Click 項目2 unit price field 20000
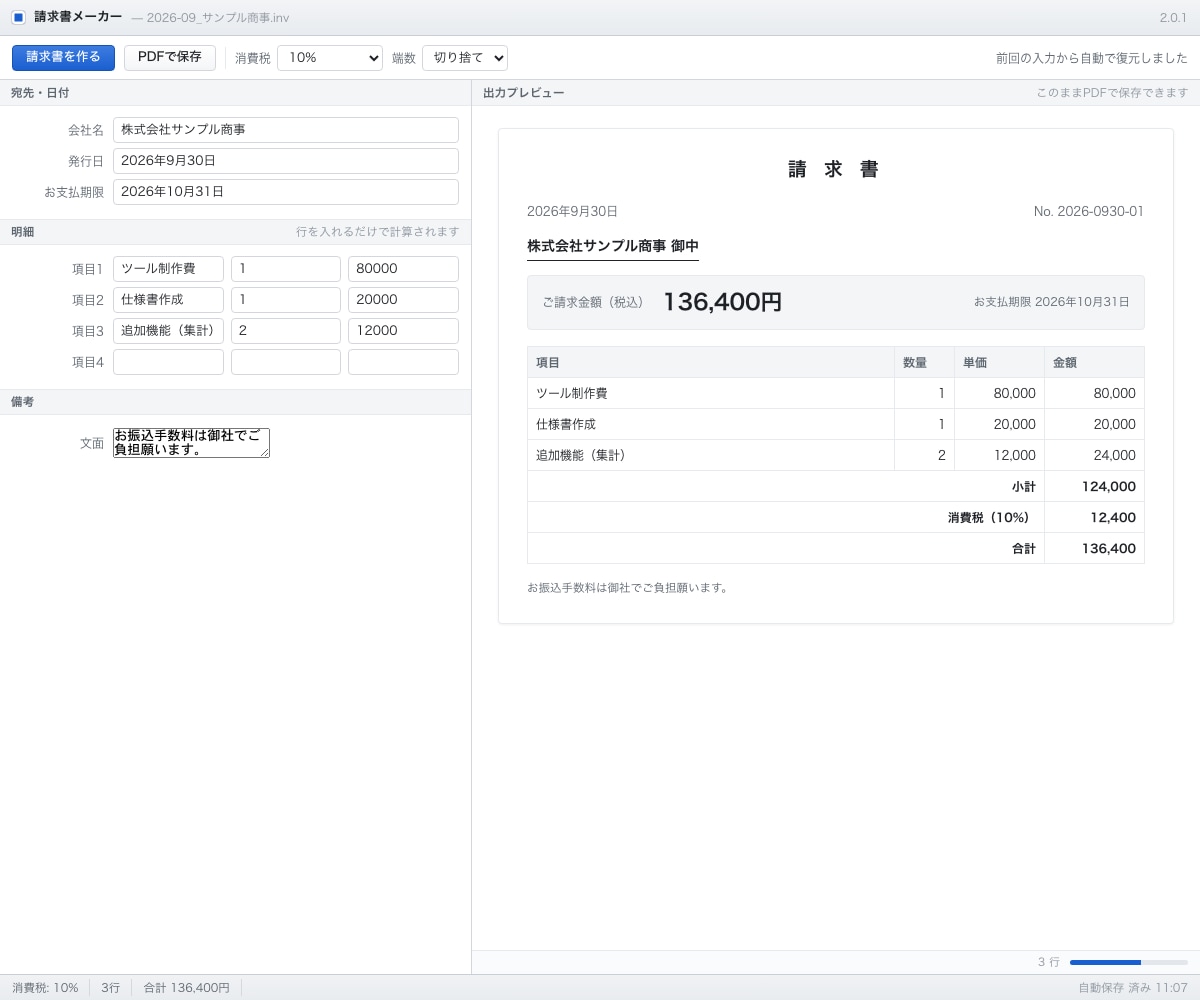This screenshot has width=1200, height=1000. coord(403,300)
